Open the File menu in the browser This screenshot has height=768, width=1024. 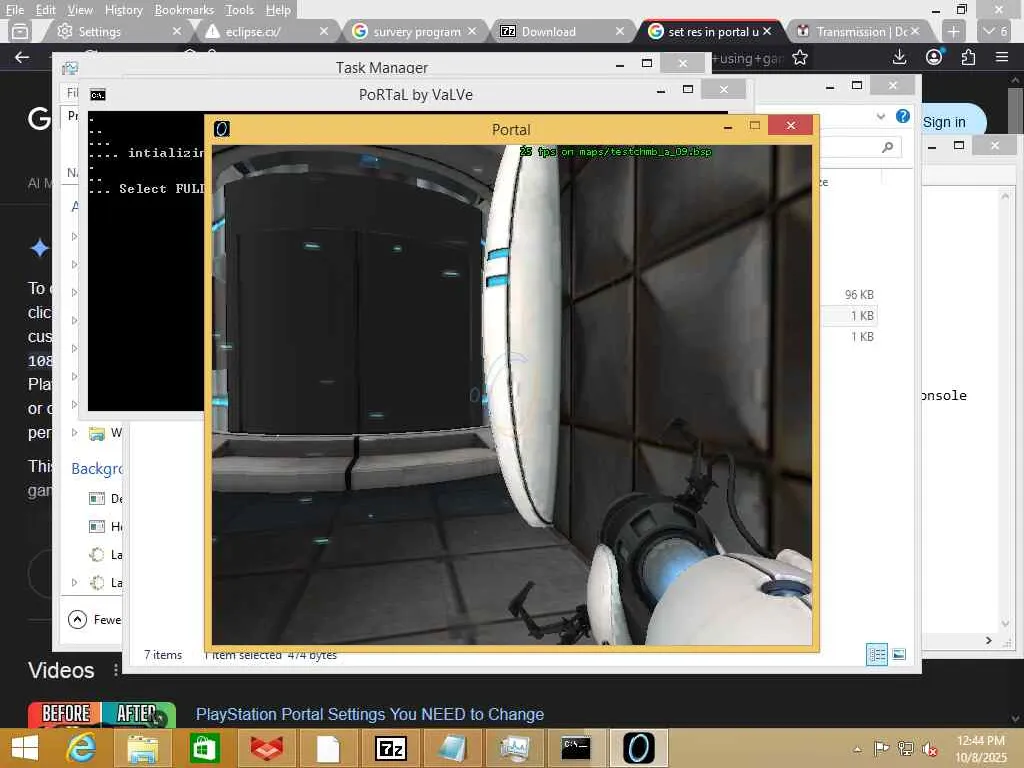coord(14,10)
